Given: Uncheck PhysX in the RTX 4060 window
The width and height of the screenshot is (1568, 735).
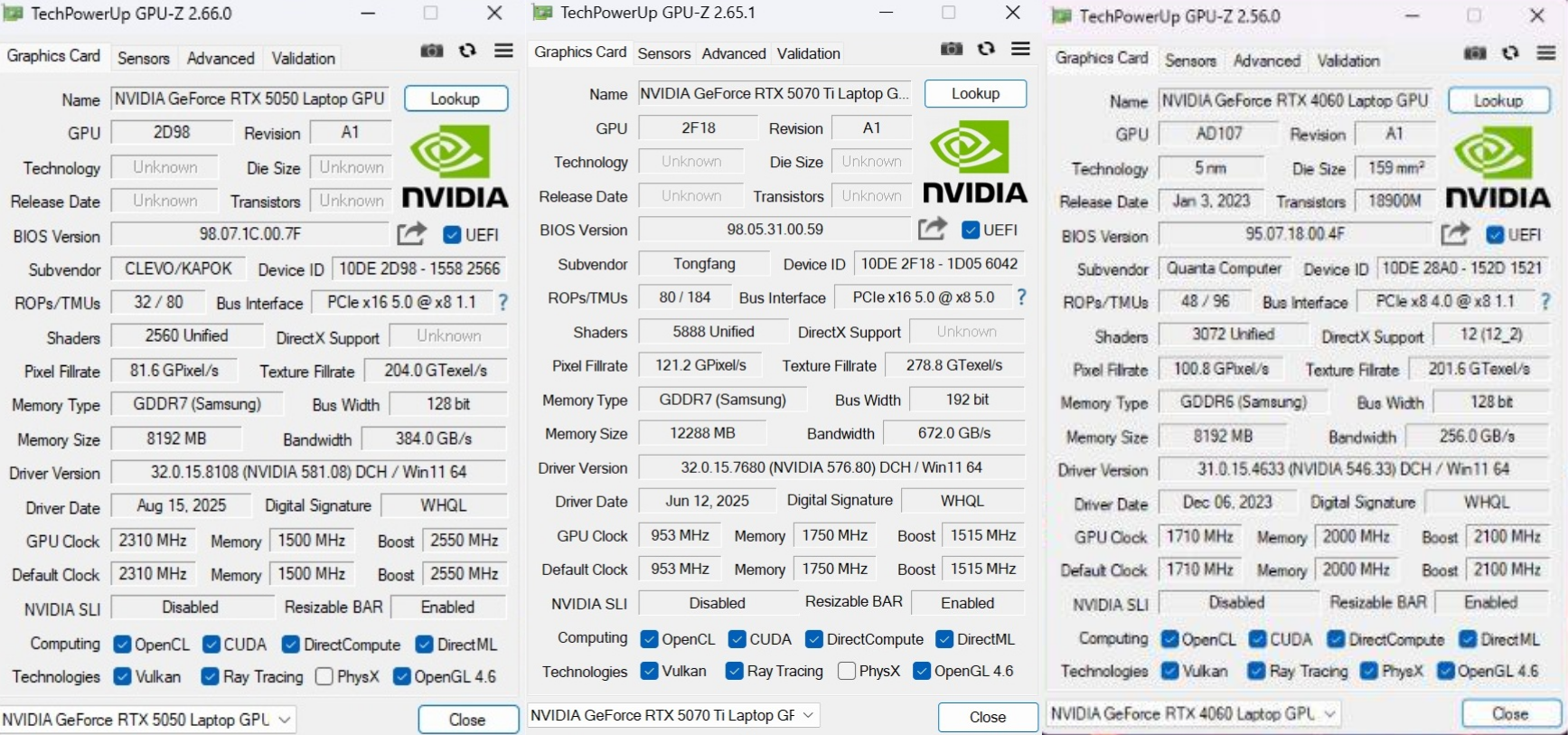Looking at the screenshot, I should pyautogui.click(x=1369, y=671).
